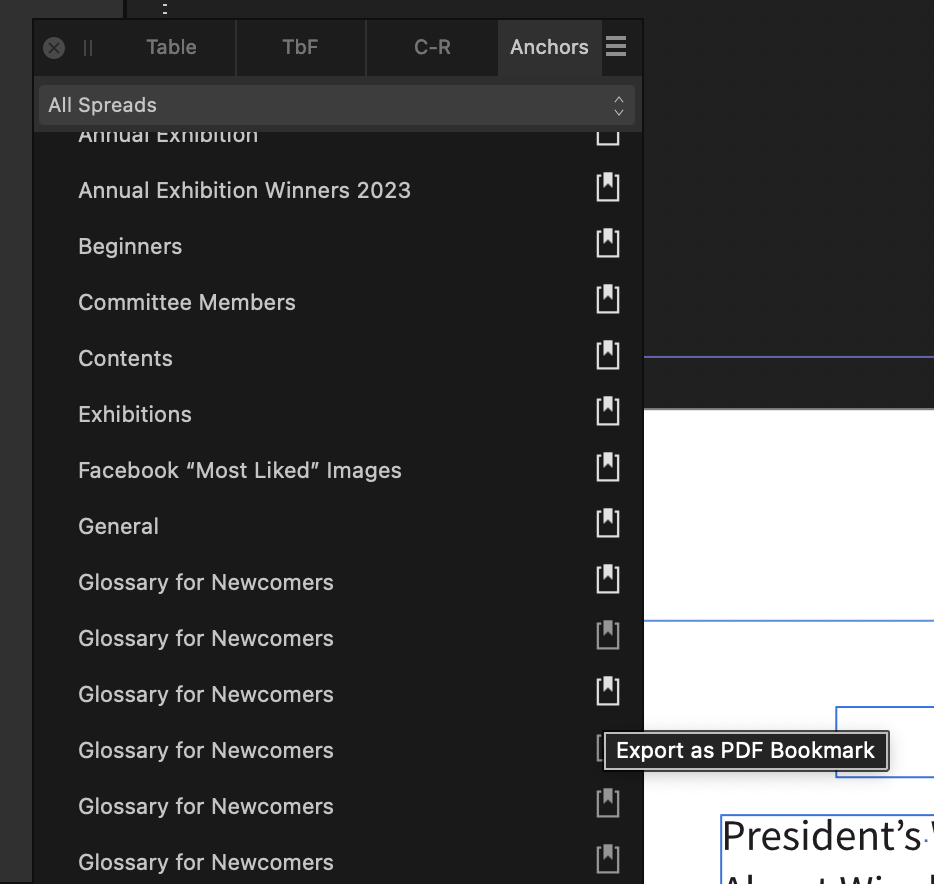Select the Beginners anchor row

point(338,247)
